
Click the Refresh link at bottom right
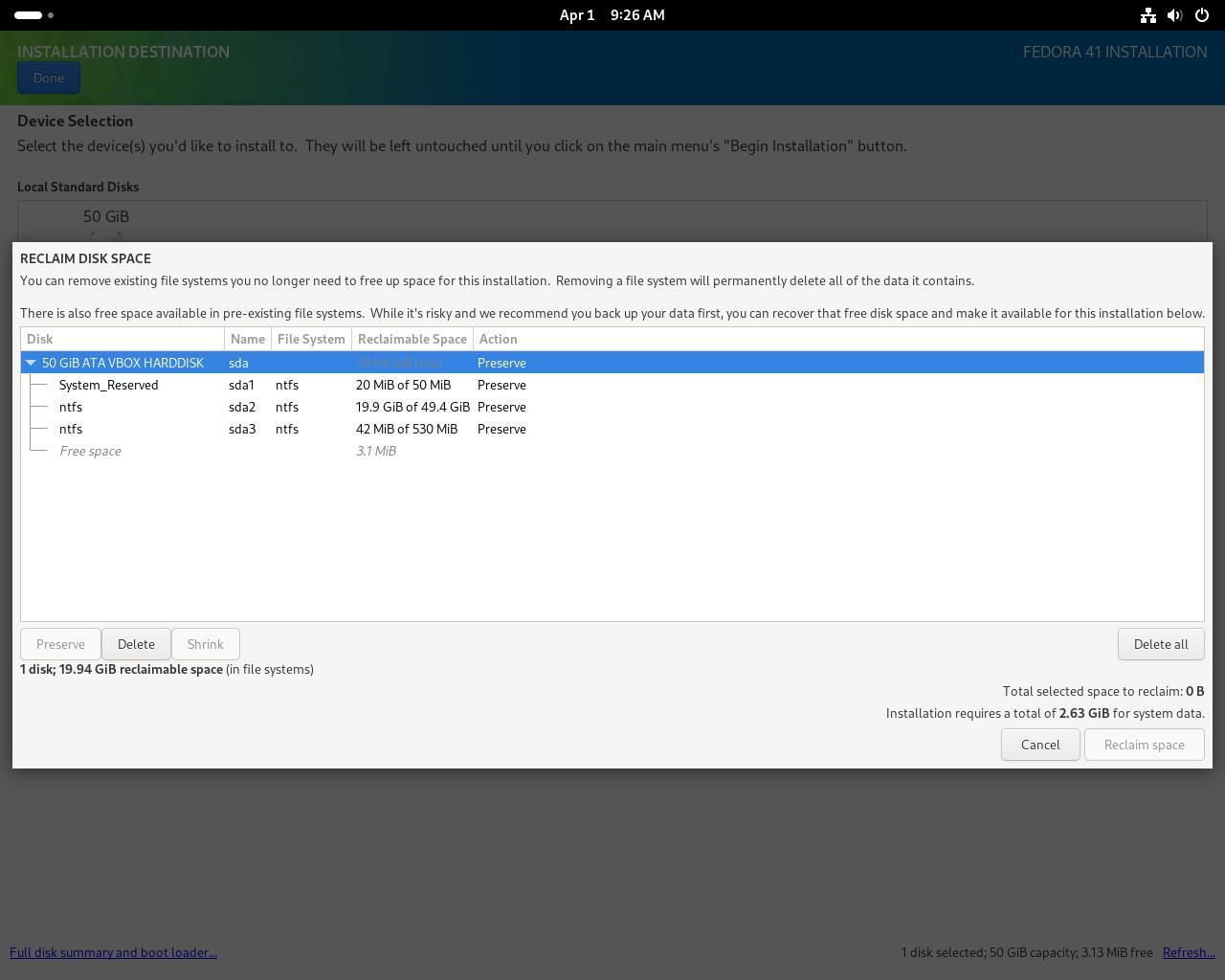[x=1189, y=952]
